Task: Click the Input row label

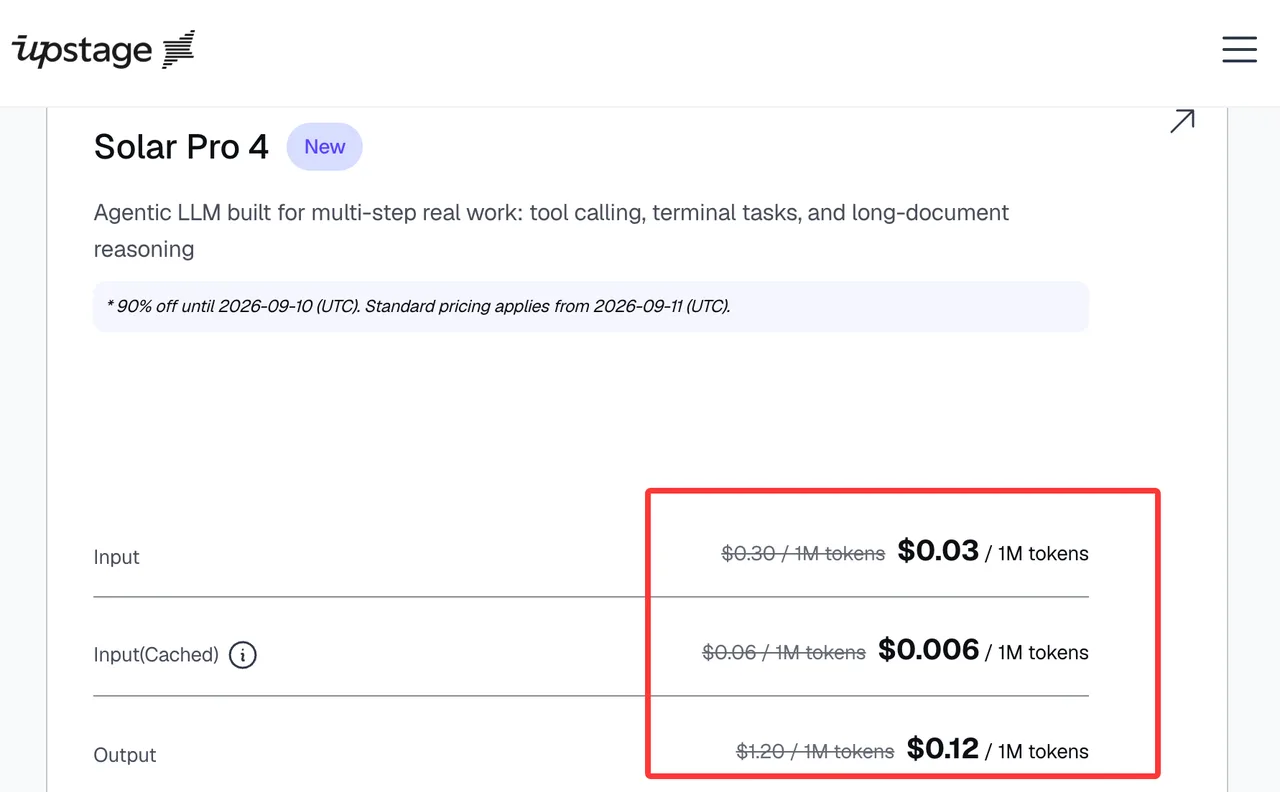Action: pyautogui.click(x=116, y=557)
